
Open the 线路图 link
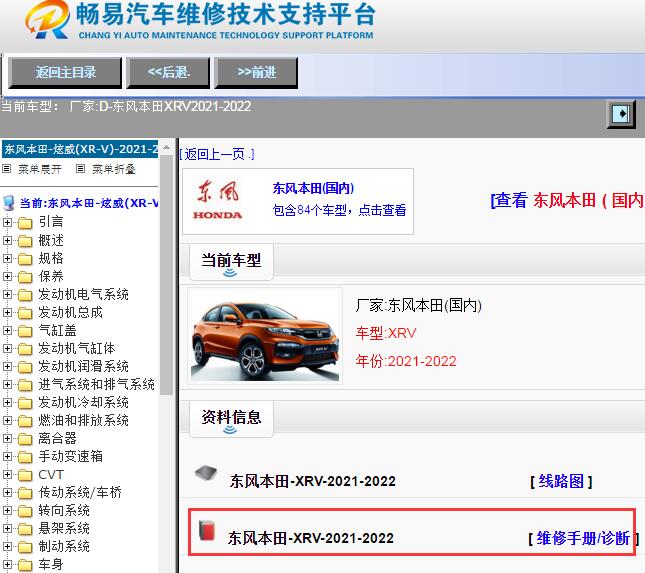pos(561,481)
